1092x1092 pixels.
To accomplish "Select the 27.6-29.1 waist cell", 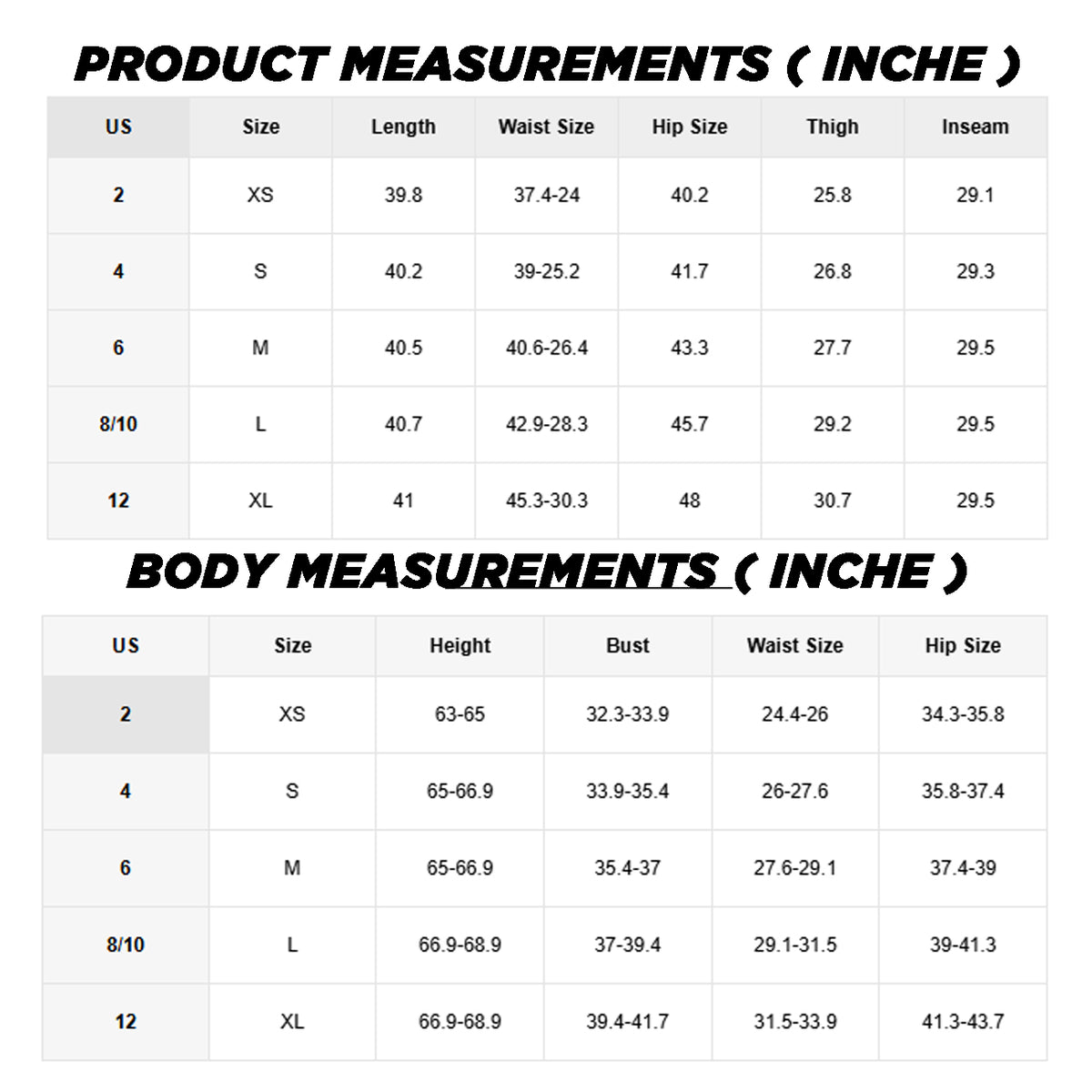I will coord(794,868).
